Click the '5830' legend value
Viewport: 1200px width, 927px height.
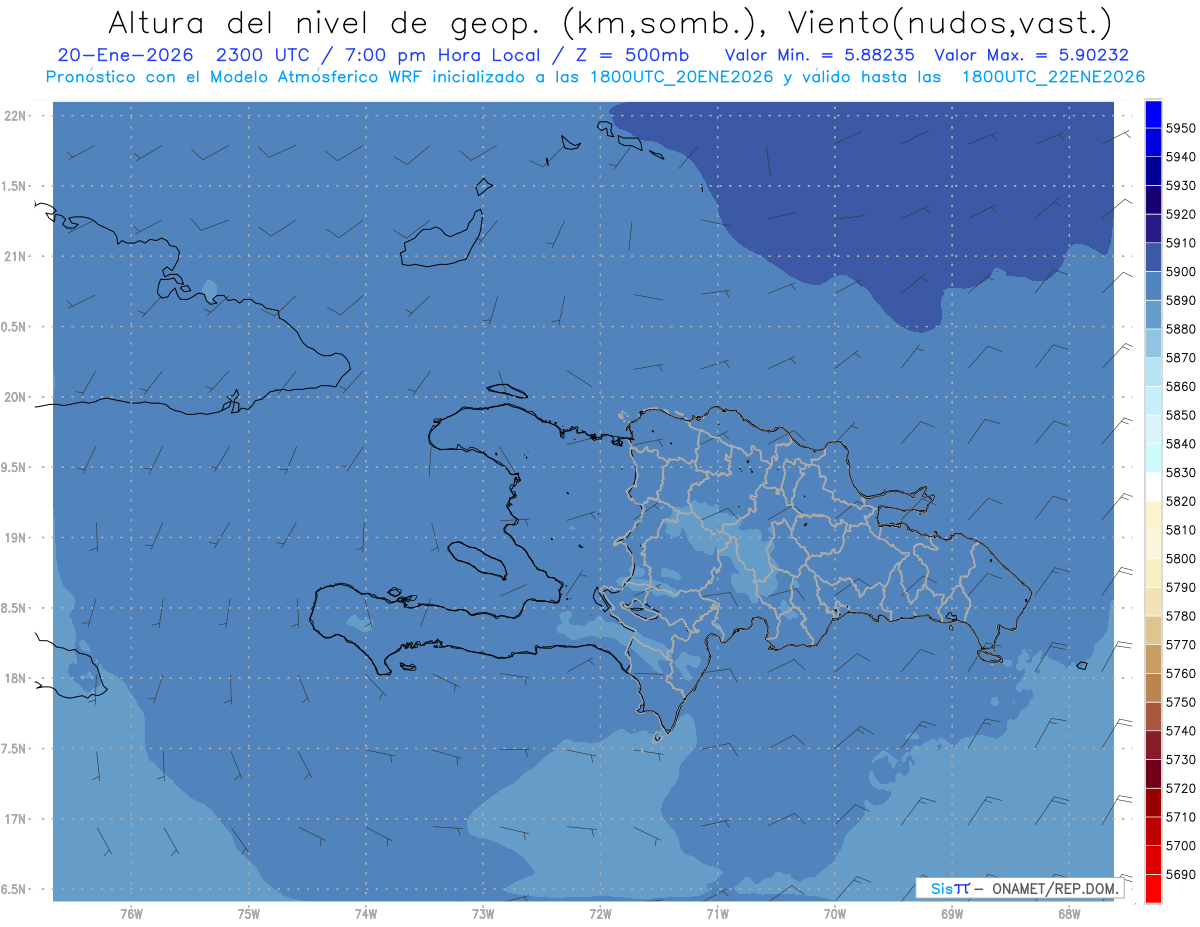[x=1181, y=472]
